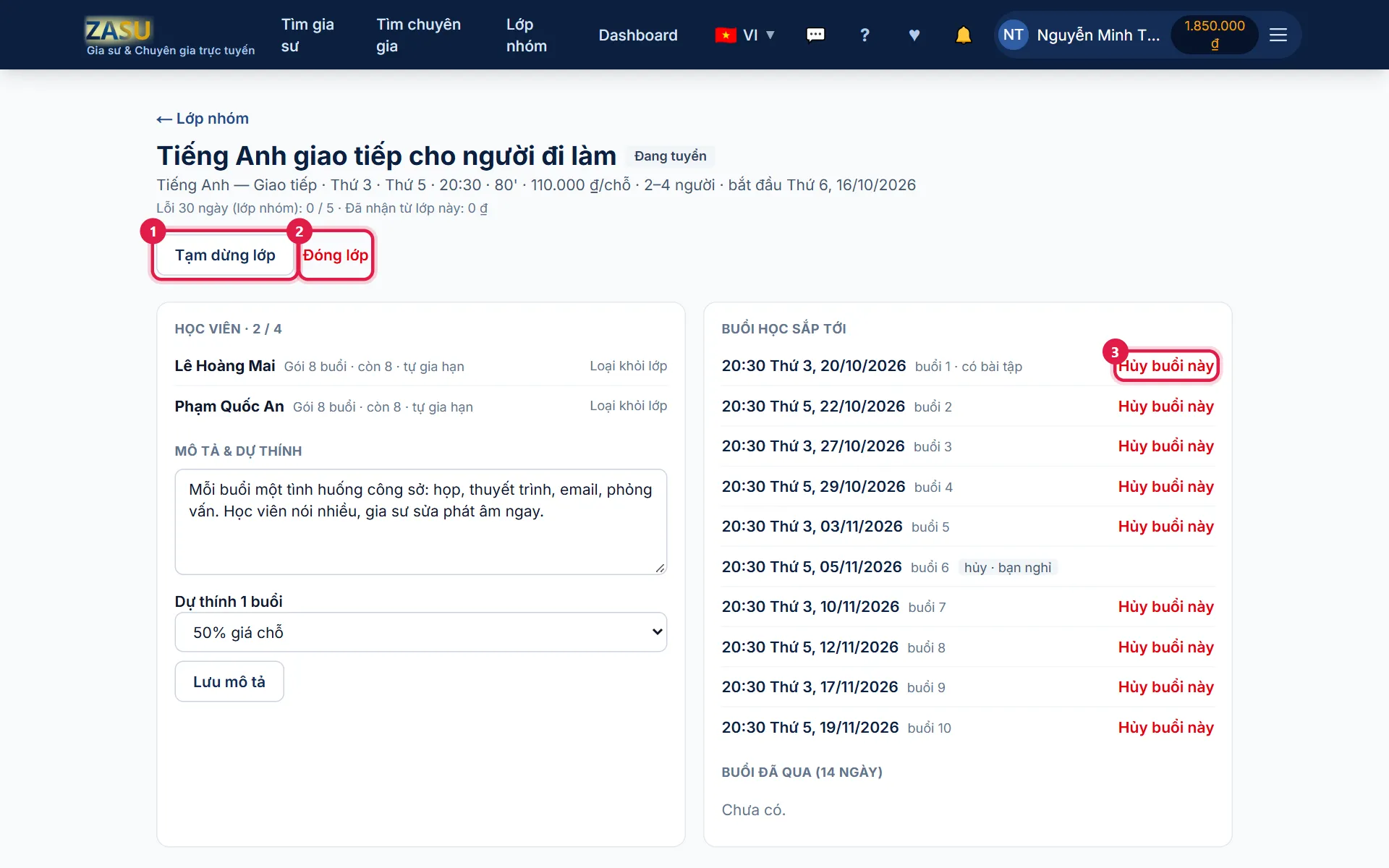The height and width of the screenshot is (868, 1389).
Task: Click the textarea resize handle
Action: (660, 568)
